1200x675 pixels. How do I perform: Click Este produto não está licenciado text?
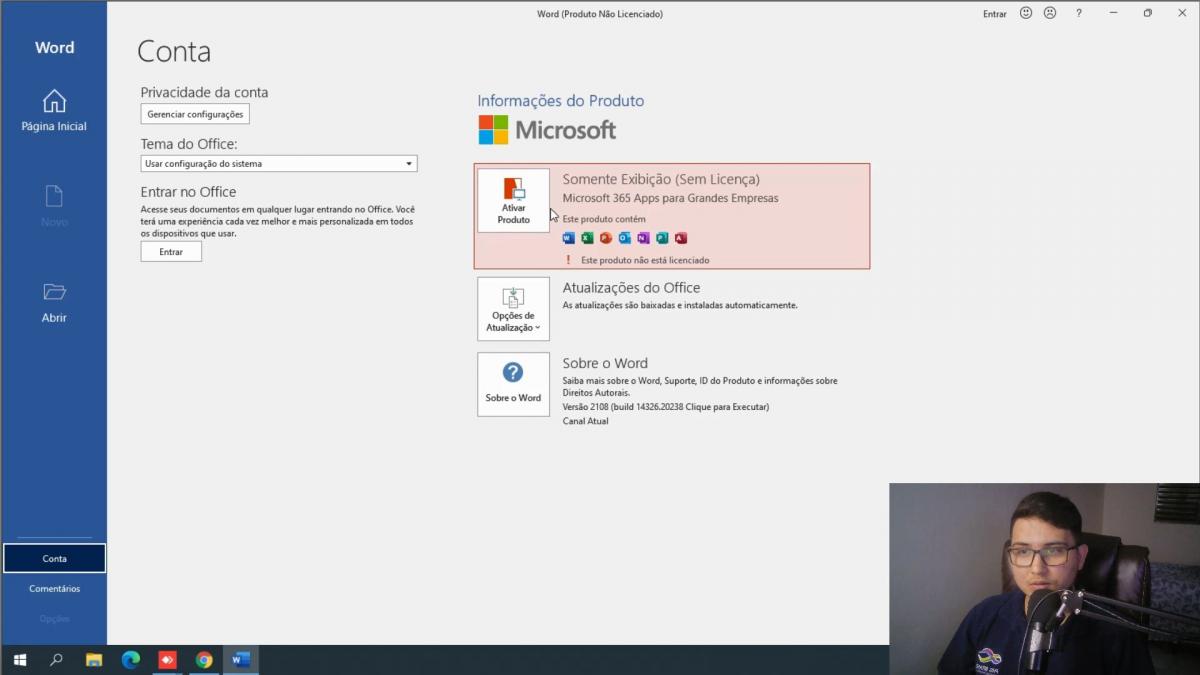point(645,260)
